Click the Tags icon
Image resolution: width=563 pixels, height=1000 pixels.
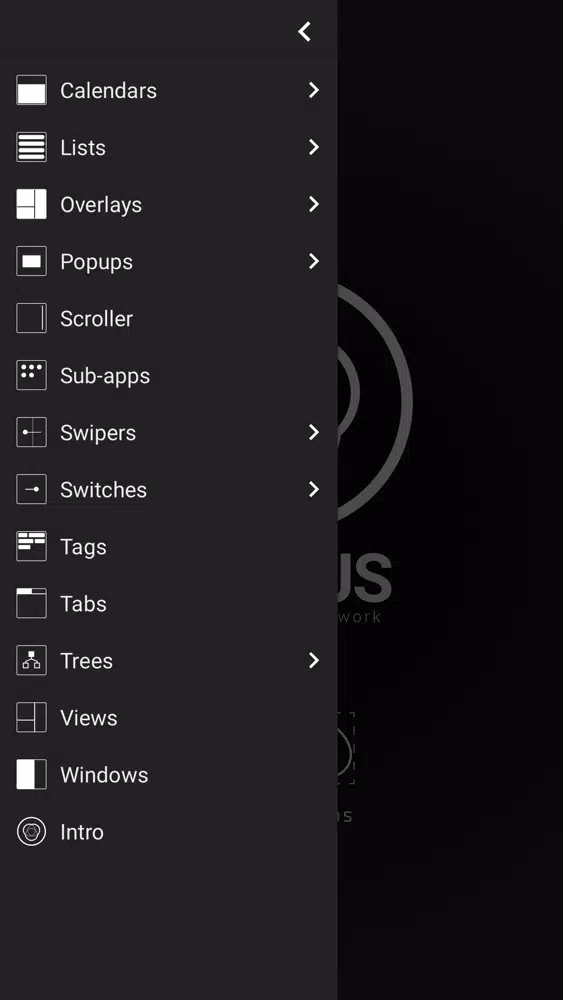pyautogui.click(x=31, y=547)
